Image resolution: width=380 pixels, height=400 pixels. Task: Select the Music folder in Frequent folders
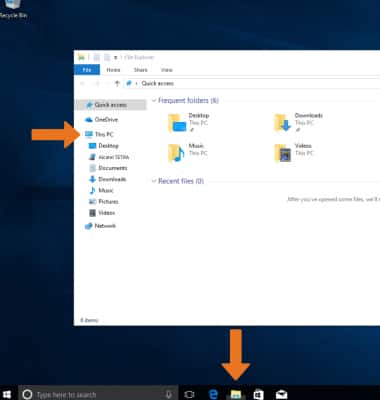point(187,153)
